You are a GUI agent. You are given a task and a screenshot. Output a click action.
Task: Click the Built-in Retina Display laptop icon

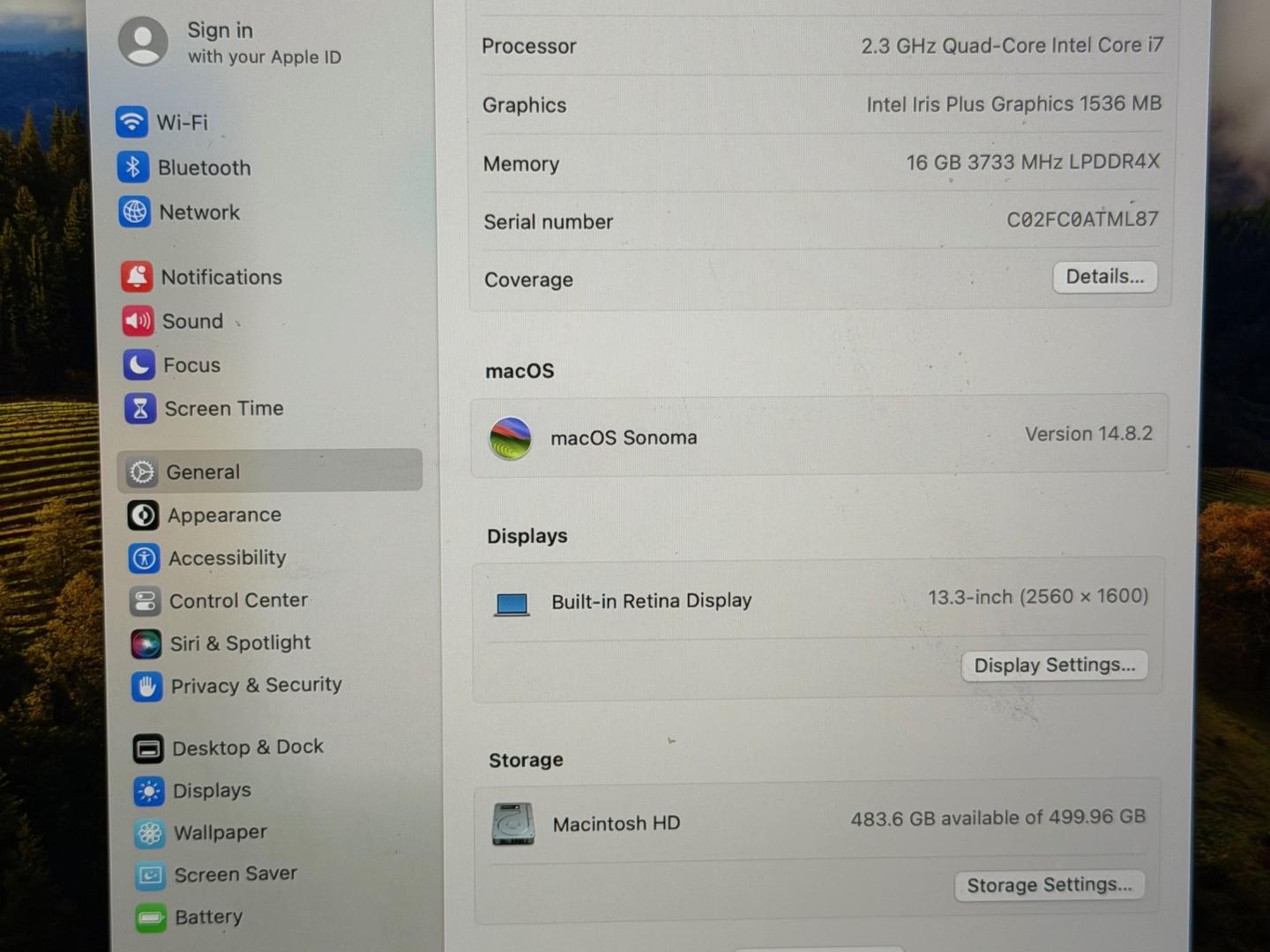click(512, 604)
